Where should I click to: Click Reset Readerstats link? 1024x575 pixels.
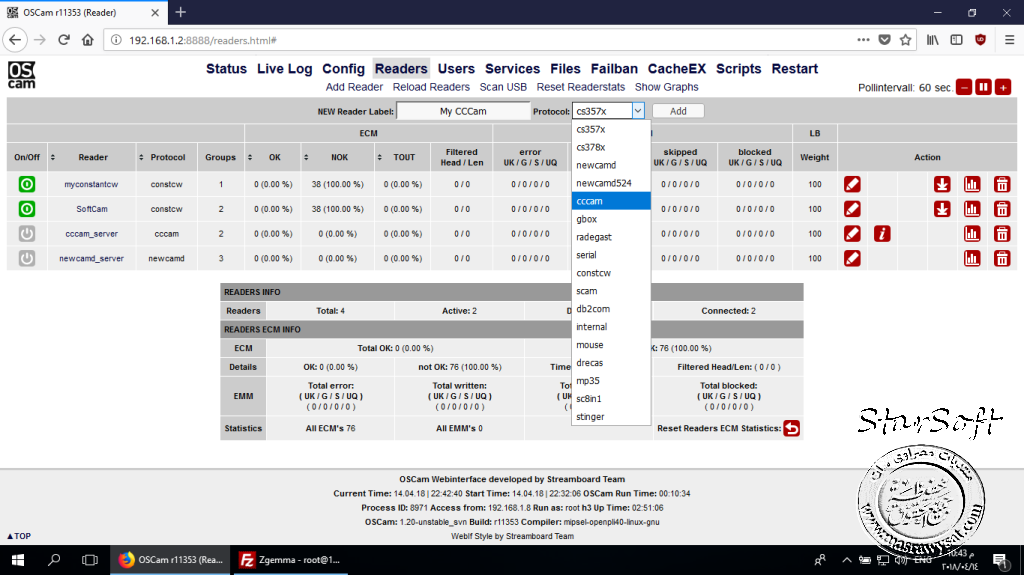pos(581,87)
